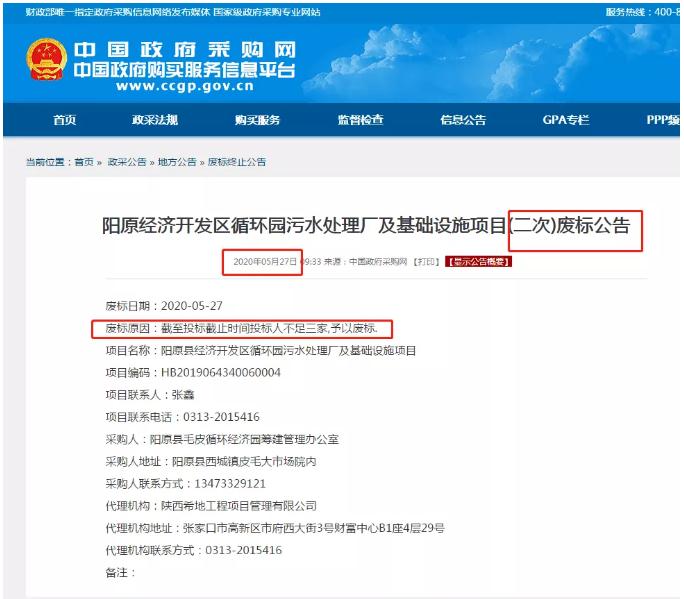Image resolution: width=684 pixels, height=599 pixels.
Task: Click 采购人 阳原县毛皮循环经济园筹建管理办公室
Action: pos(222,439)
